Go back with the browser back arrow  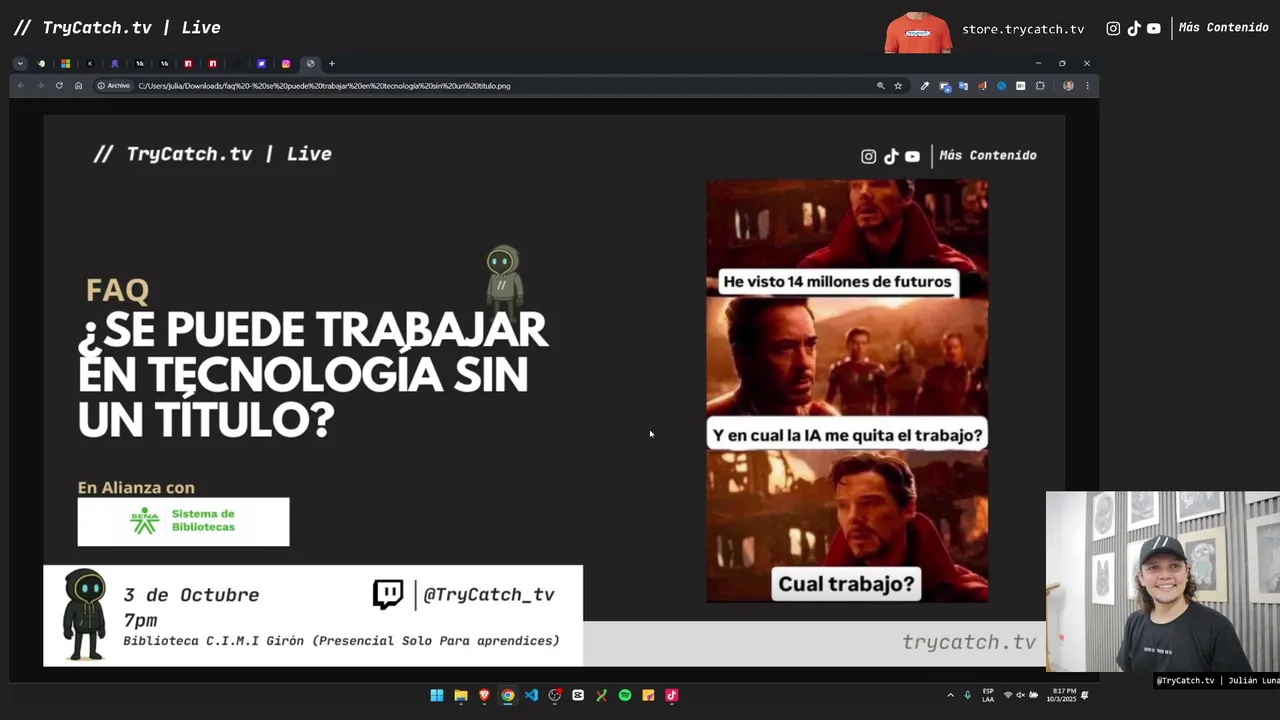coord(21,86)
